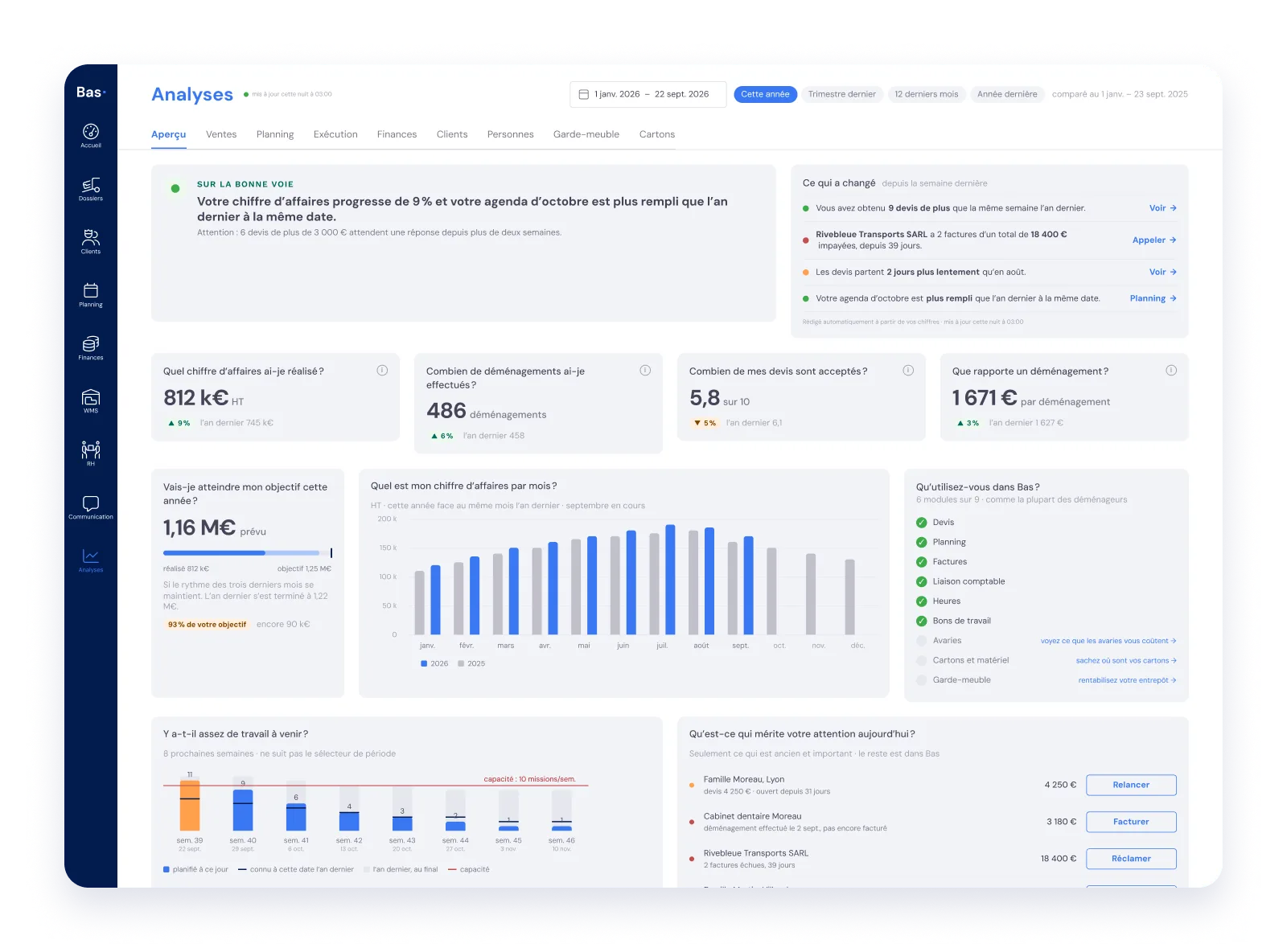The width and height of the screenshot is (1287, 952).
Task: Click the août 2026 blue bar
Action: (709, 581)
